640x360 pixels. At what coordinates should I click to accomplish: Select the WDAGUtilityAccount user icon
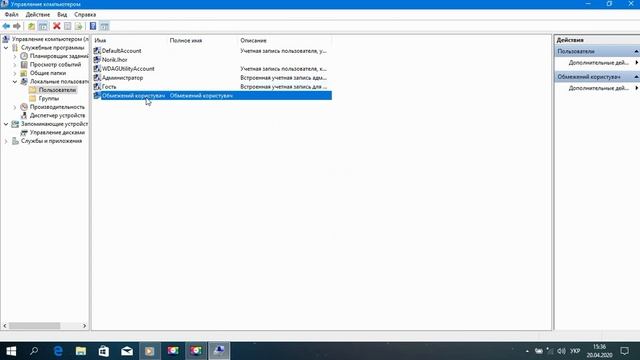pyautogui.click(x=97, y=69)
